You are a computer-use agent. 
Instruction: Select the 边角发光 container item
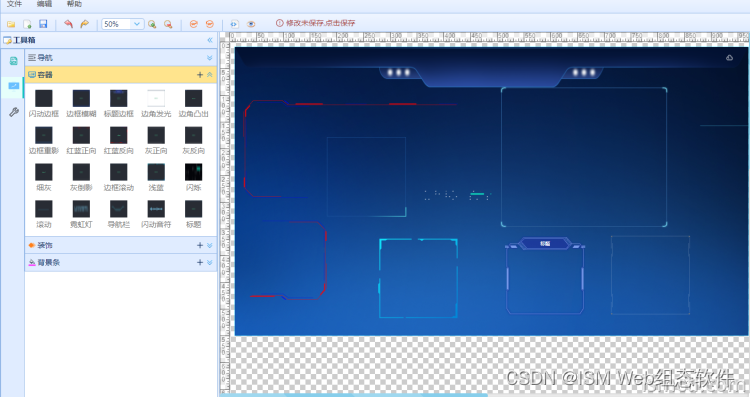pyautogui.click(x=156, y=103)
